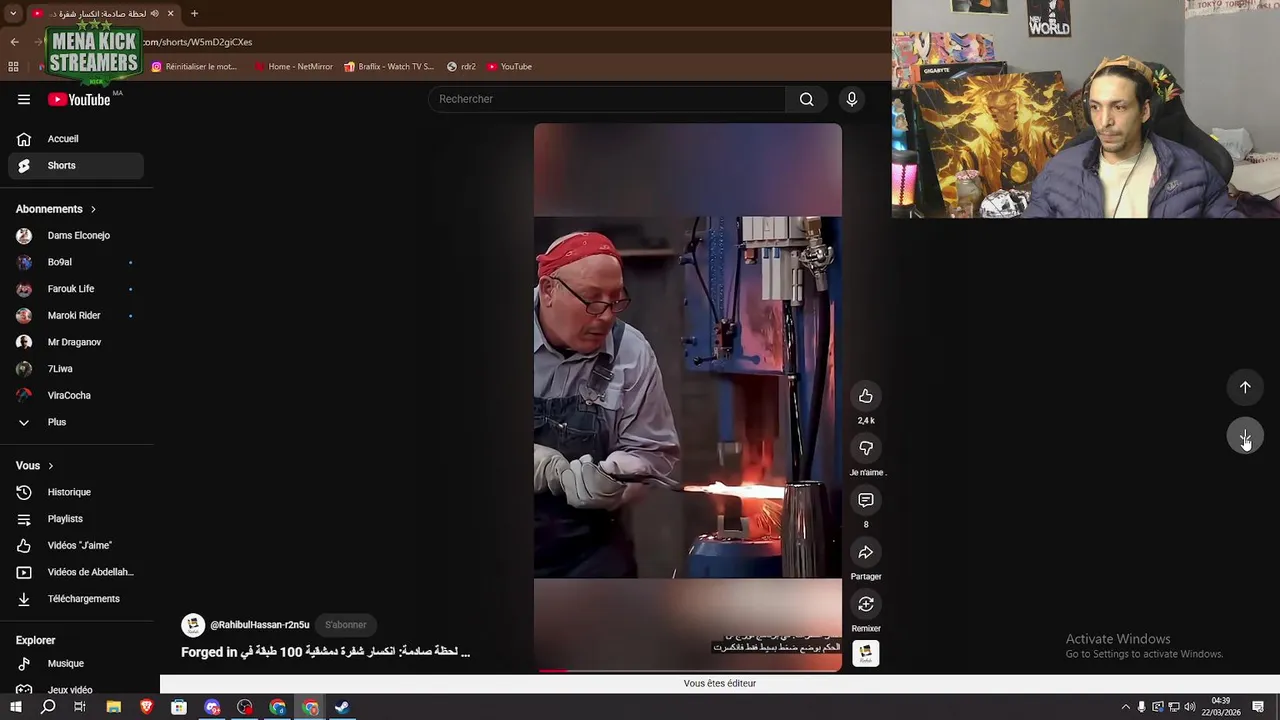
Task: Go back with browser back arrow
Action: pyautogui.click(x=14, y=42)
